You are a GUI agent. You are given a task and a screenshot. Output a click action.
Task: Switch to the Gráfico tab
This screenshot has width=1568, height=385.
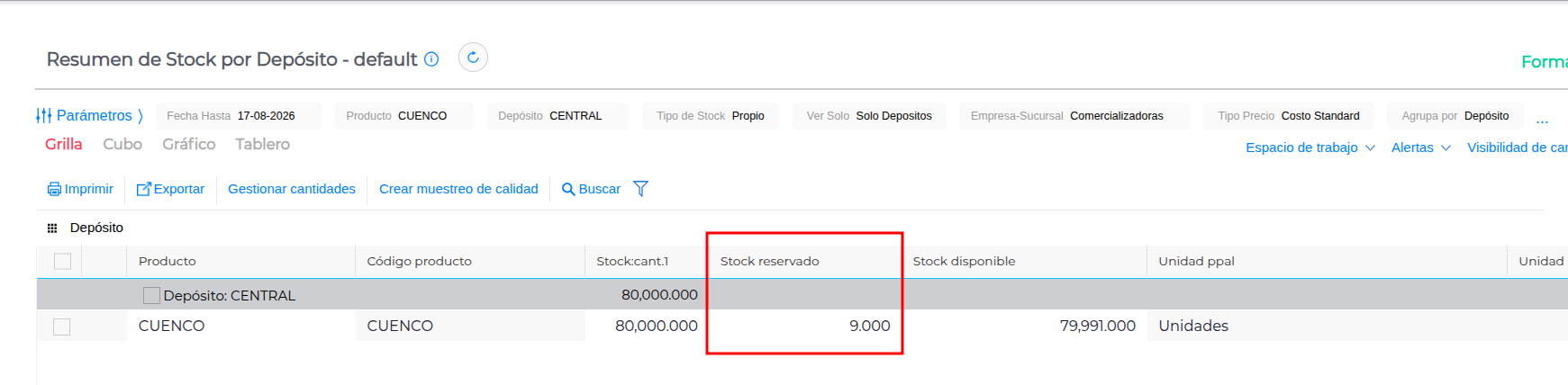click(x=189, y=144)
